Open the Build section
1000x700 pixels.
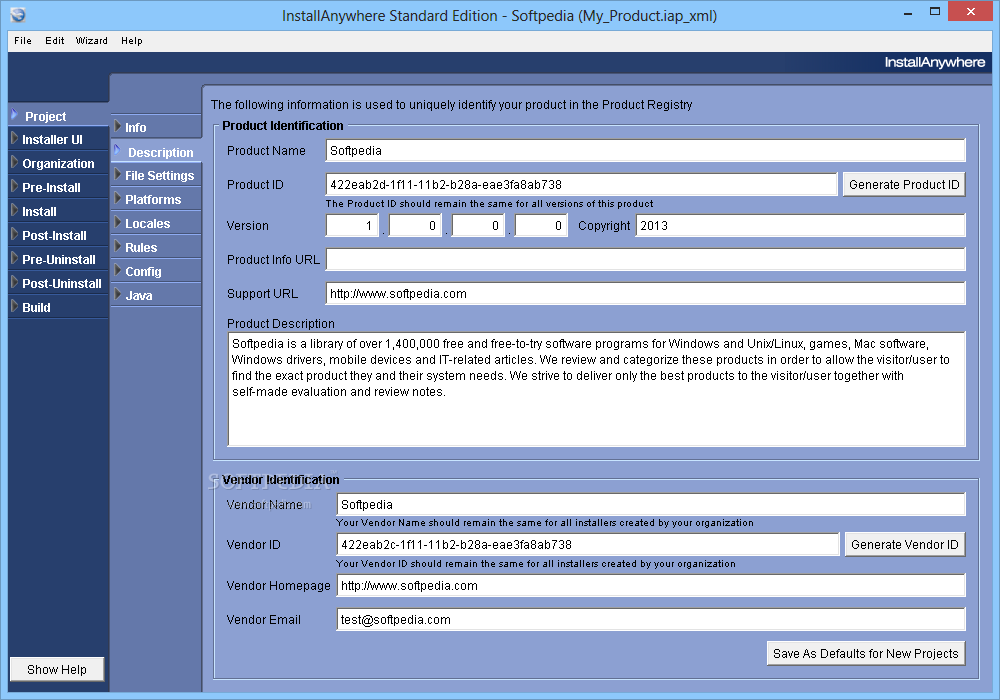coord(59,307)
